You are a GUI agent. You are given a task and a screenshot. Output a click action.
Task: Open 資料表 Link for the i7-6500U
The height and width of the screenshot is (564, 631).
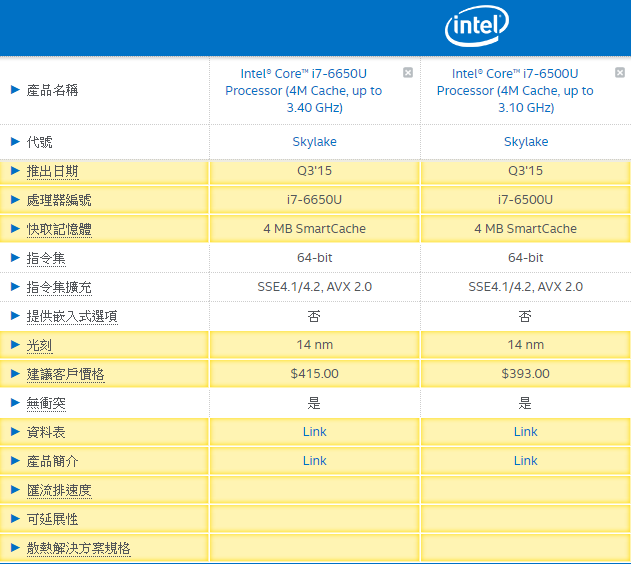(526, 432)
